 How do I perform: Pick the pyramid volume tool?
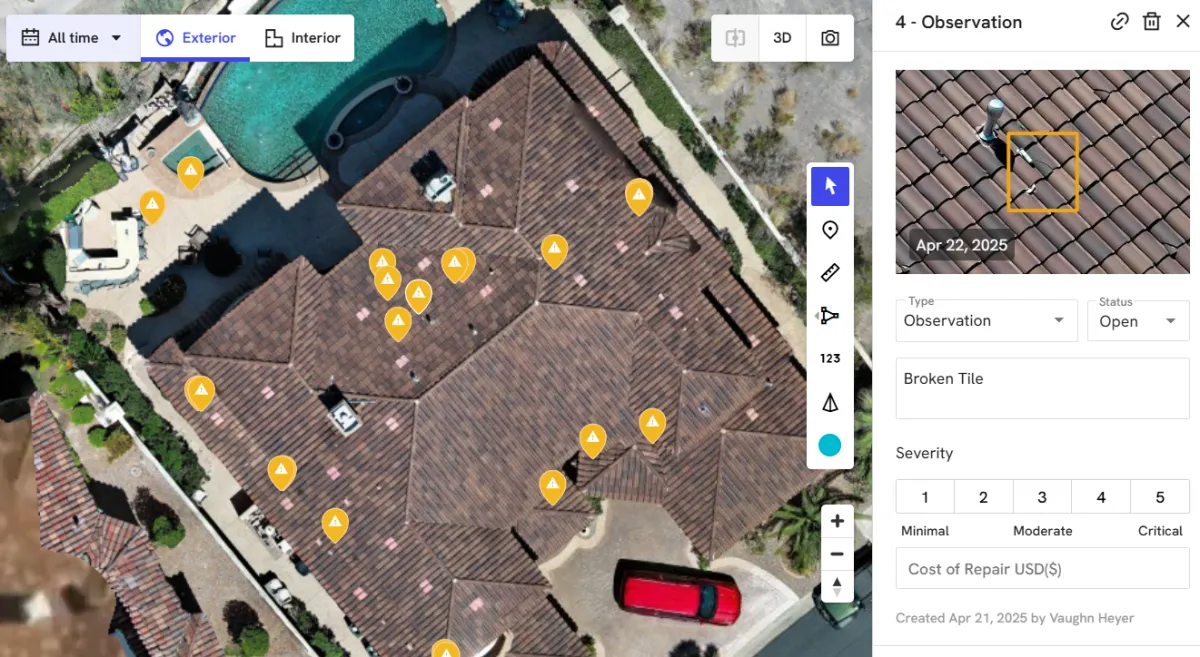click(x=830, y=402)
